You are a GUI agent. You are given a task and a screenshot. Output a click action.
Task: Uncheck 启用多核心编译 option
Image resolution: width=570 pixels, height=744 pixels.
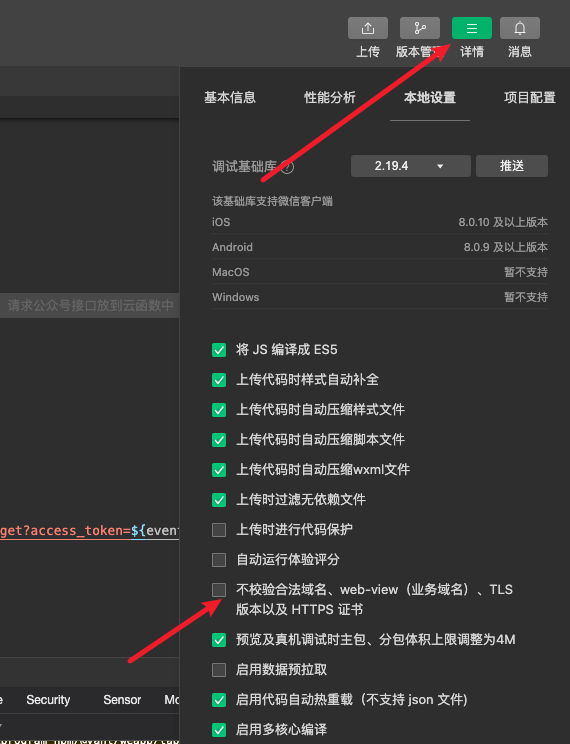tap(219, 730)
